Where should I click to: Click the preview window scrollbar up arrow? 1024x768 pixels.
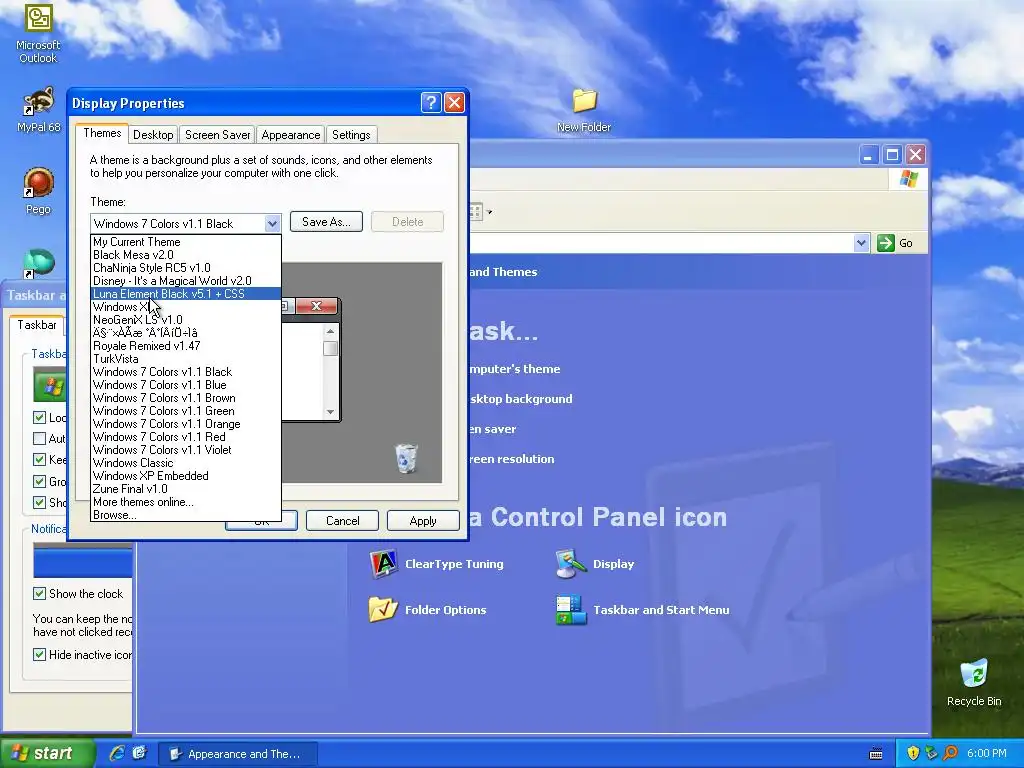coord(330,332)
